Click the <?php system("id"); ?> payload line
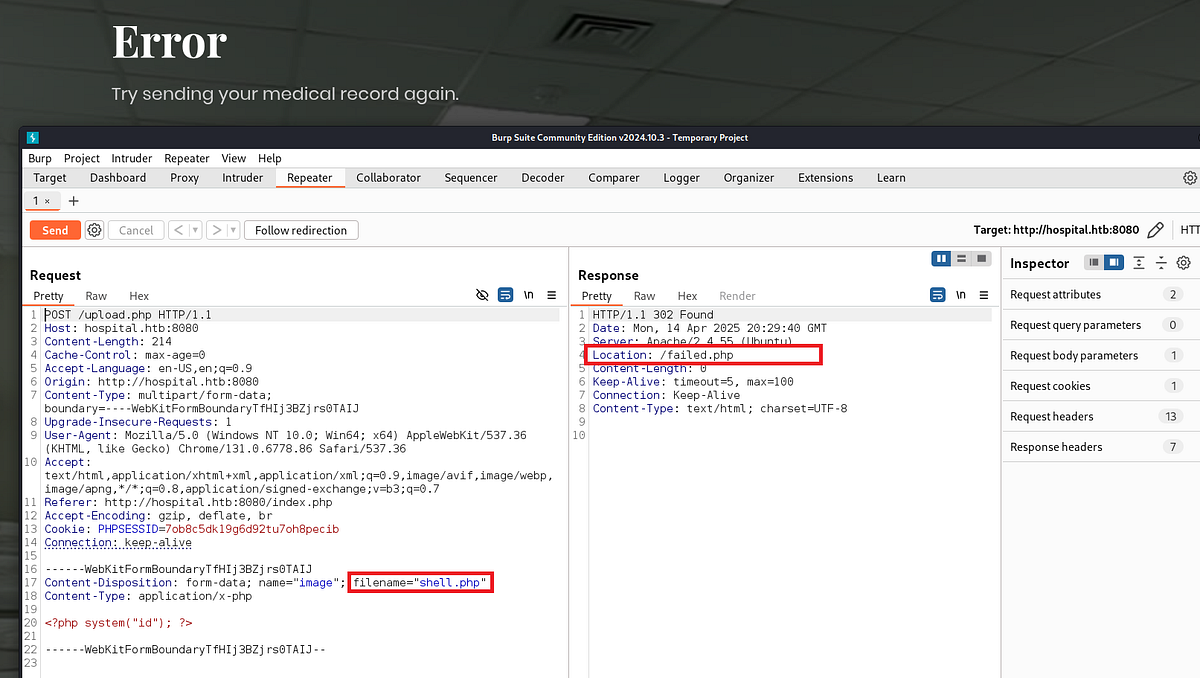1200x678 pixels. pos(118,623)
